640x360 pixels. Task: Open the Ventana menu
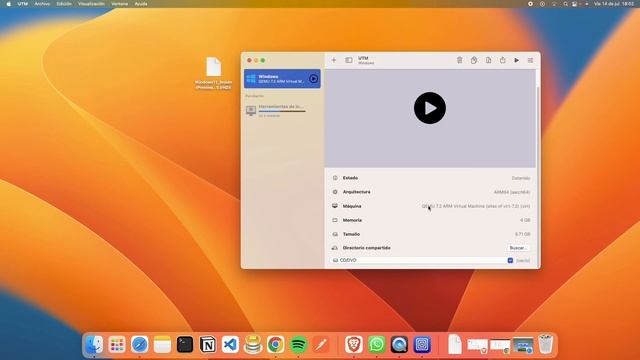click(120, 4)
